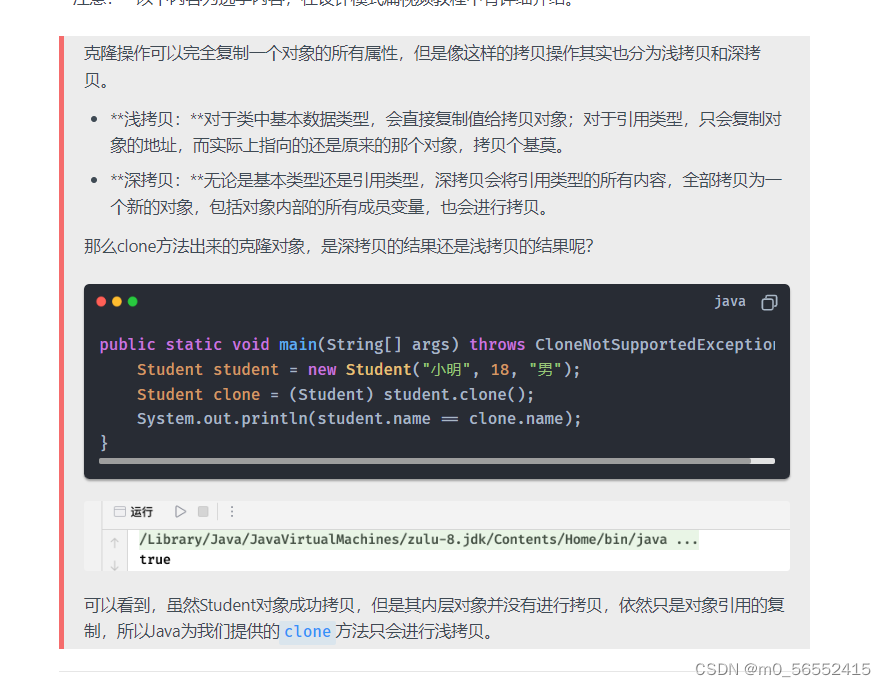The image size is (886, 687).
Task: Click the inline clone code tag
Action: click(x=307, y=631)
